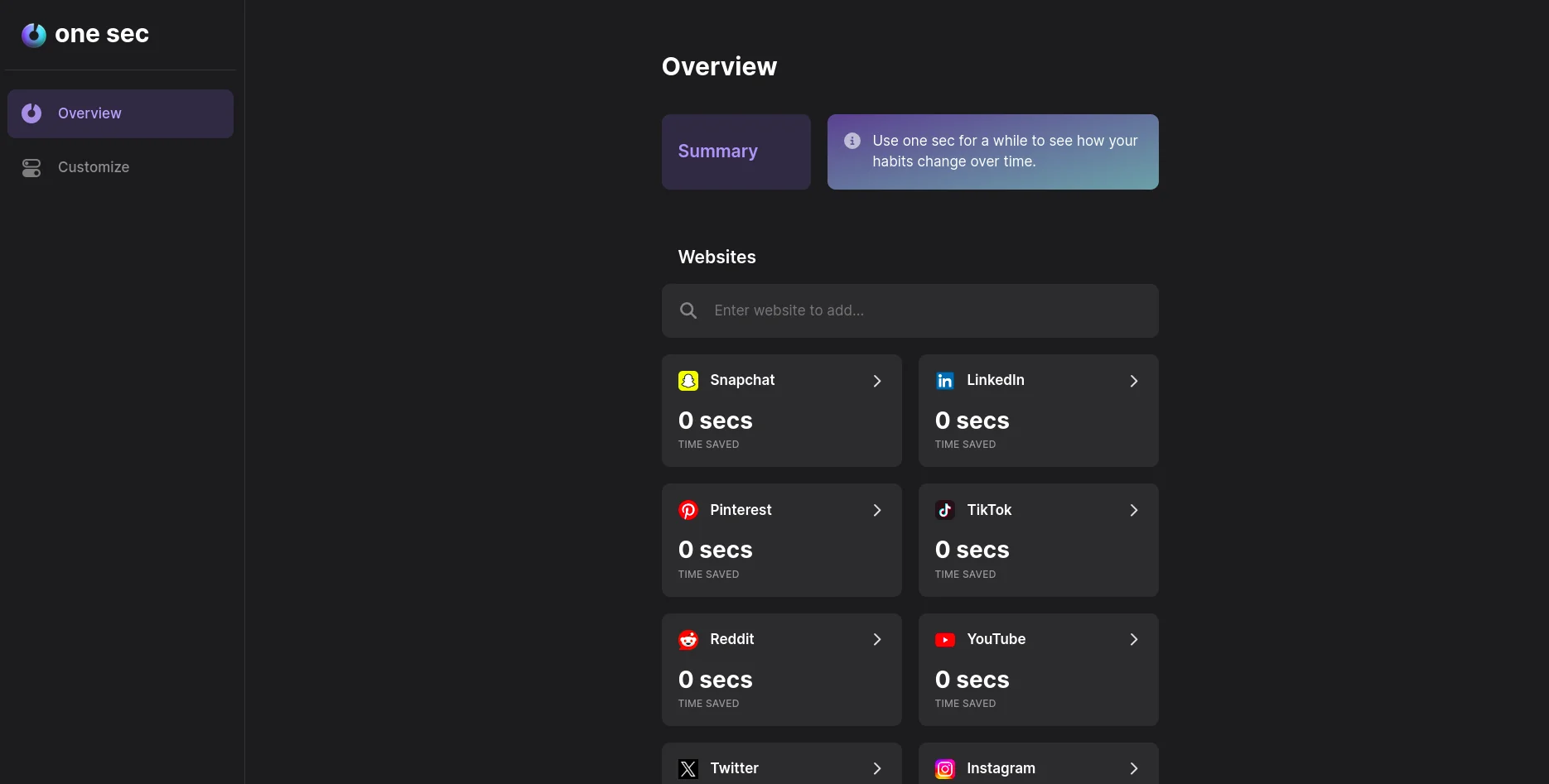
Task: Select the Summary tab
Action: (x=736, y=152)
